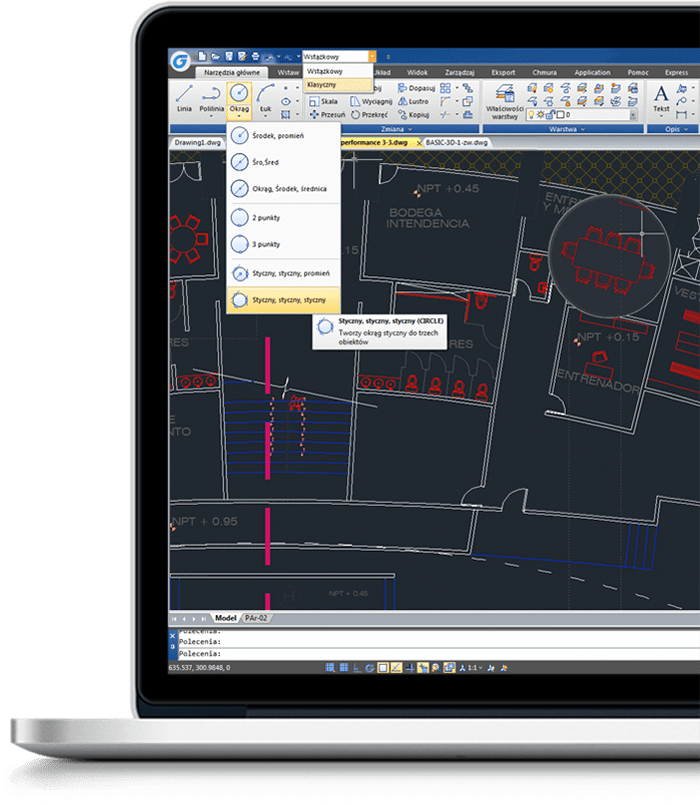Open the BASIC-3D-1-zw.dwg document tab

tap(456, 142)
